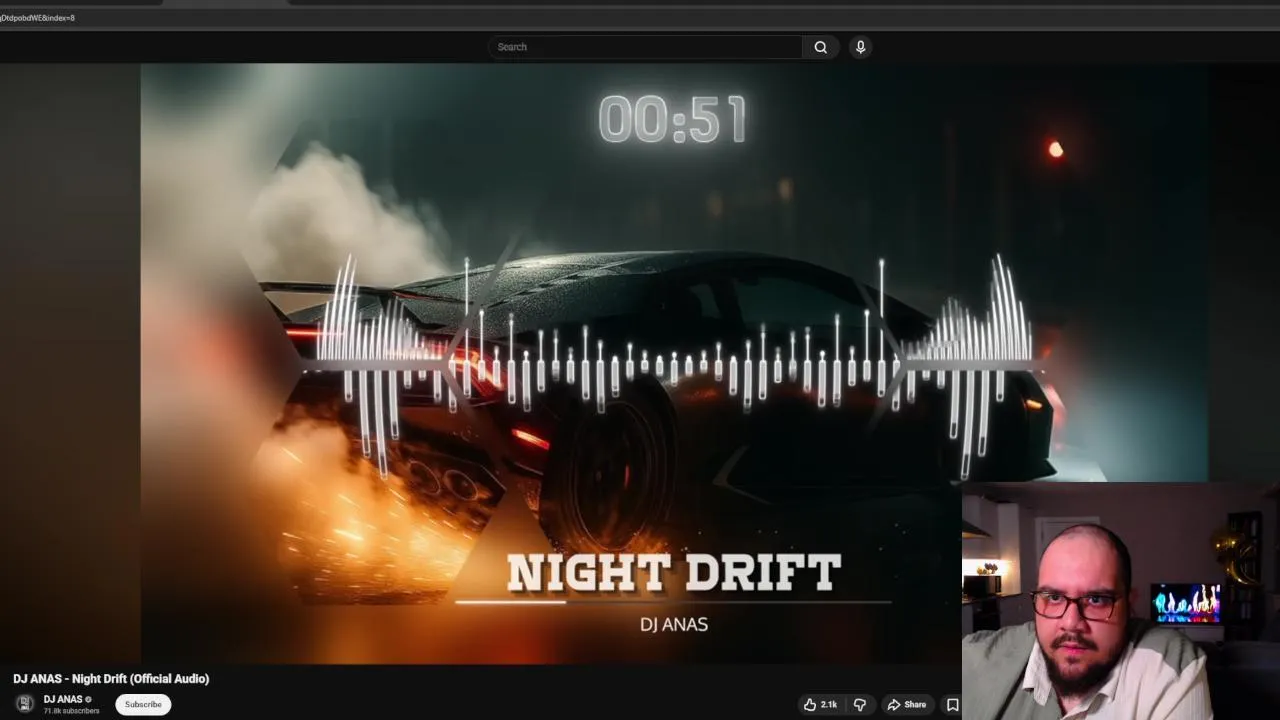The width and height of the screenshot is (1280, 720).
Task: Open the DJ ANAS channel avatar
Action: click(25, 704)
